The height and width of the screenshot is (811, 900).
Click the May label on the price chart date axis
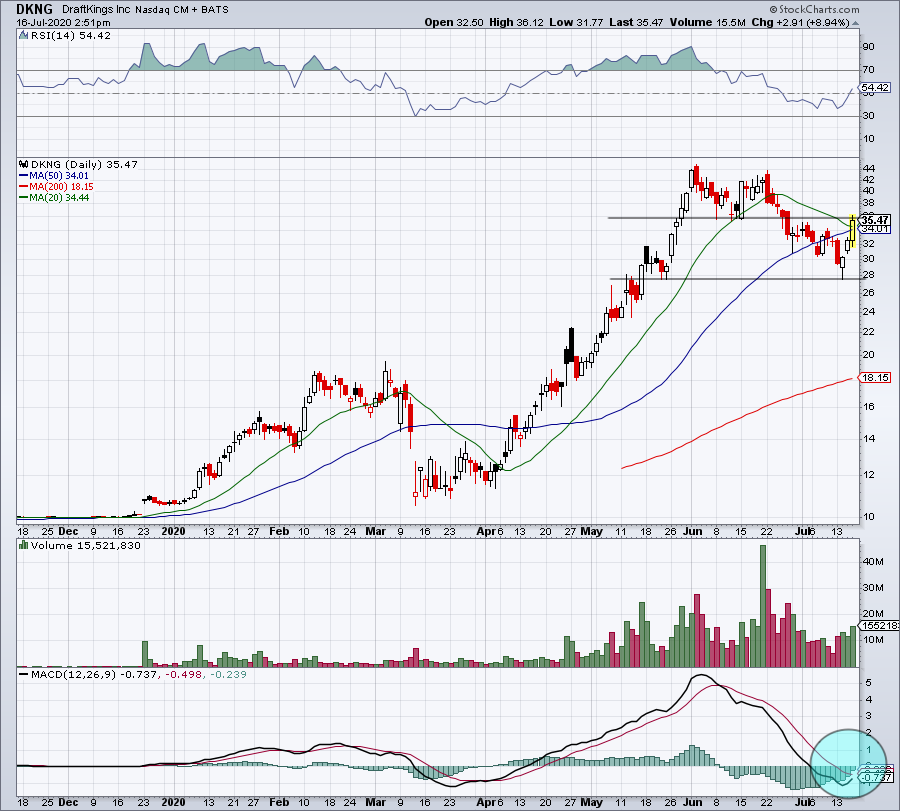[x=592, y=531]
